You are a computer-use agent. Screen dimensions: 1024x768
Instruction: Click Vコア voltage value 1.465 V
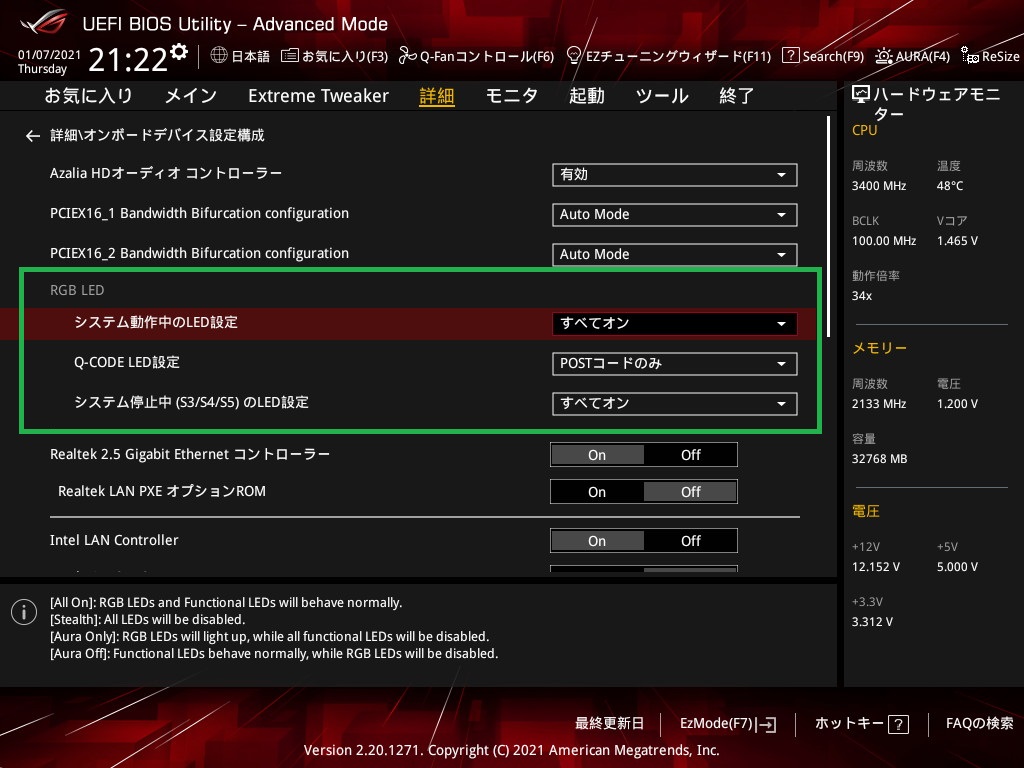click(957, 241)
